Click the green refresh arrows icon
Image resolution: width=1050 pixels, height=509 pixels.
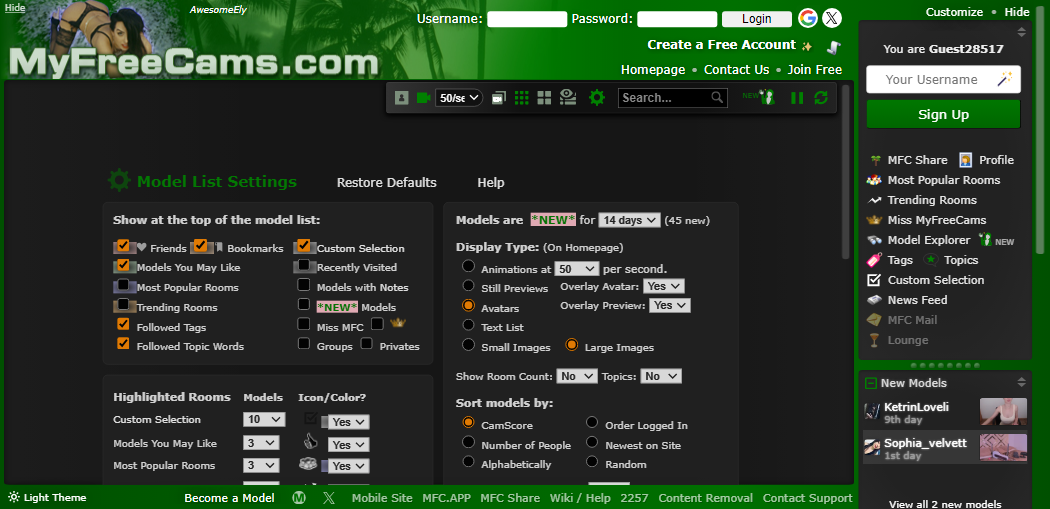pos(821,98)
